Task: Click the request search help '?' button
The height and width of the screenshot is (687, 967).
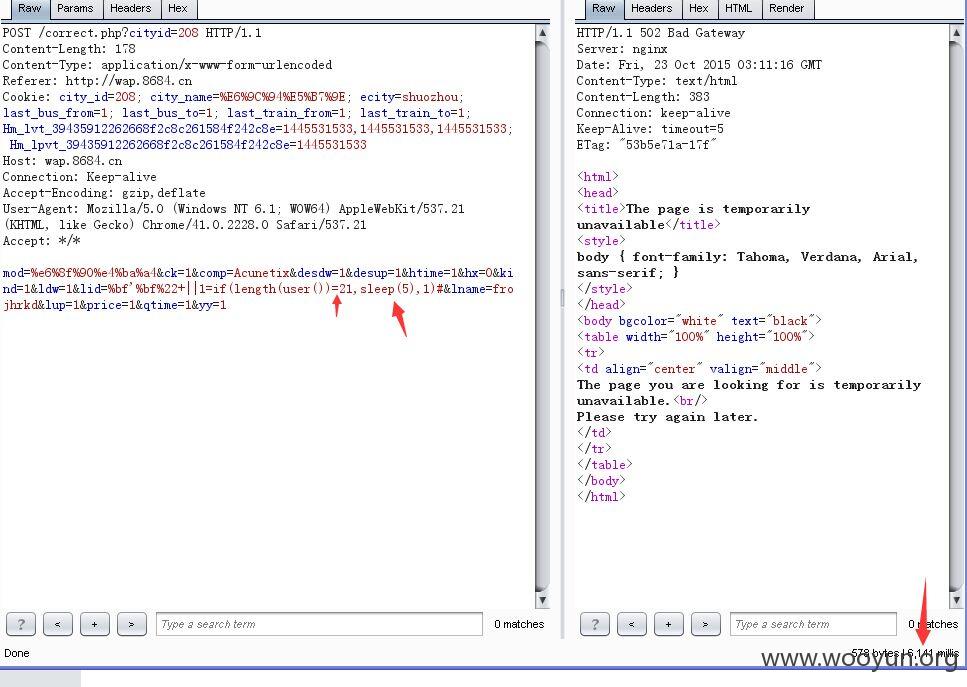Action: pyautogui.click(x=20, y=624)
